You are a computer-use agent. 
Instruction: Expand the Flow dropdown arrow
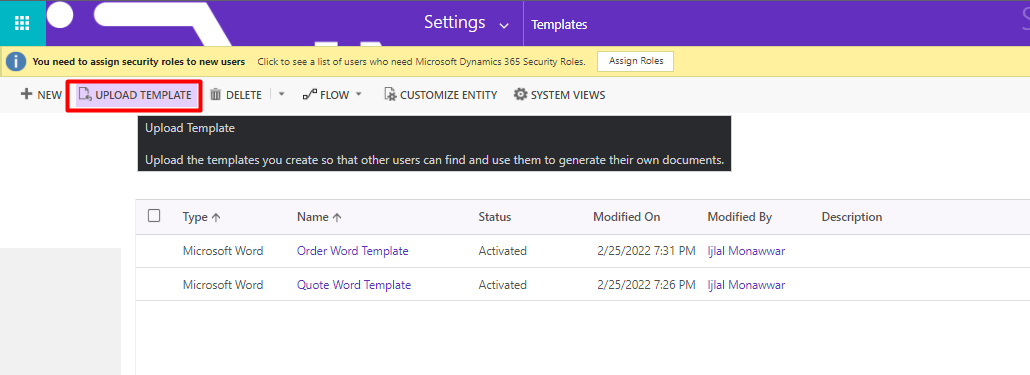pyautogui.click(x=359, y=94)
